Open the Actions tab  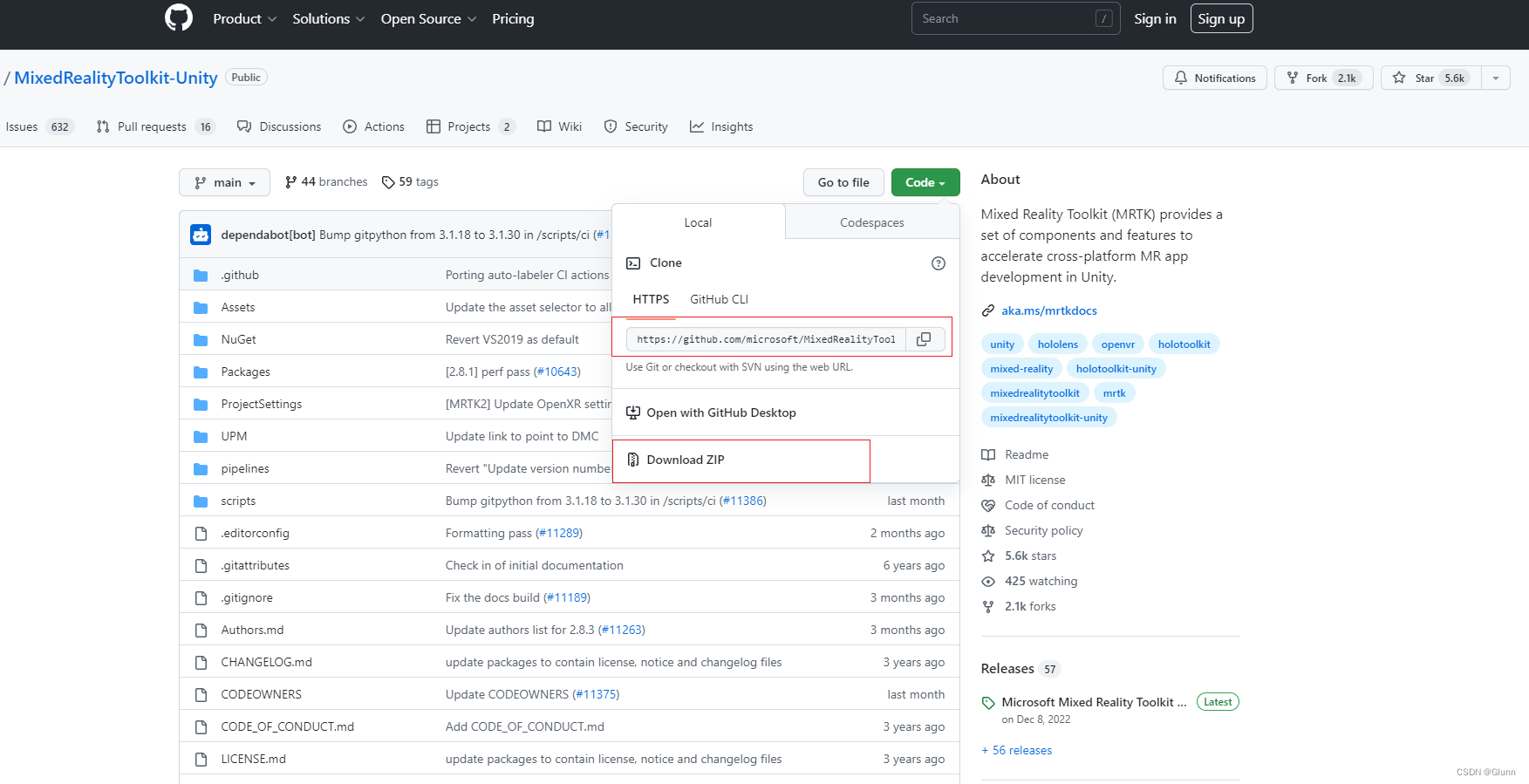[373, 126]
